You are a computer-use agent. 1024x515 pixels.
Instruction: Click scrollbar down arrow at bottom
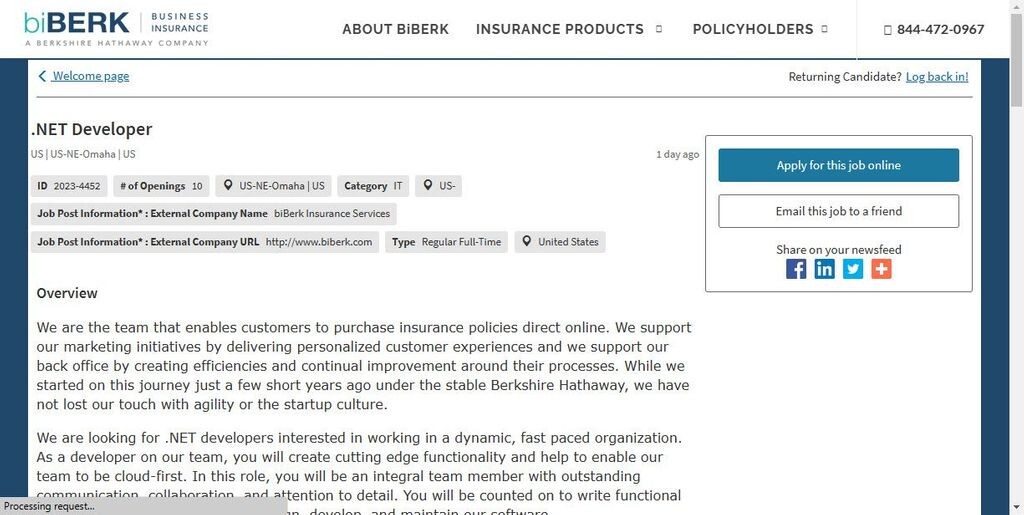pos(1017,507)
